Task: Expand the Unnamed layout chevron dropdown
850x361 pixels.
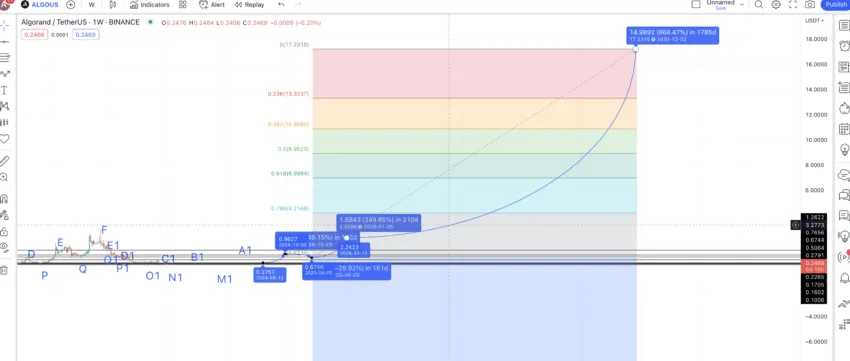Action: 742,4
